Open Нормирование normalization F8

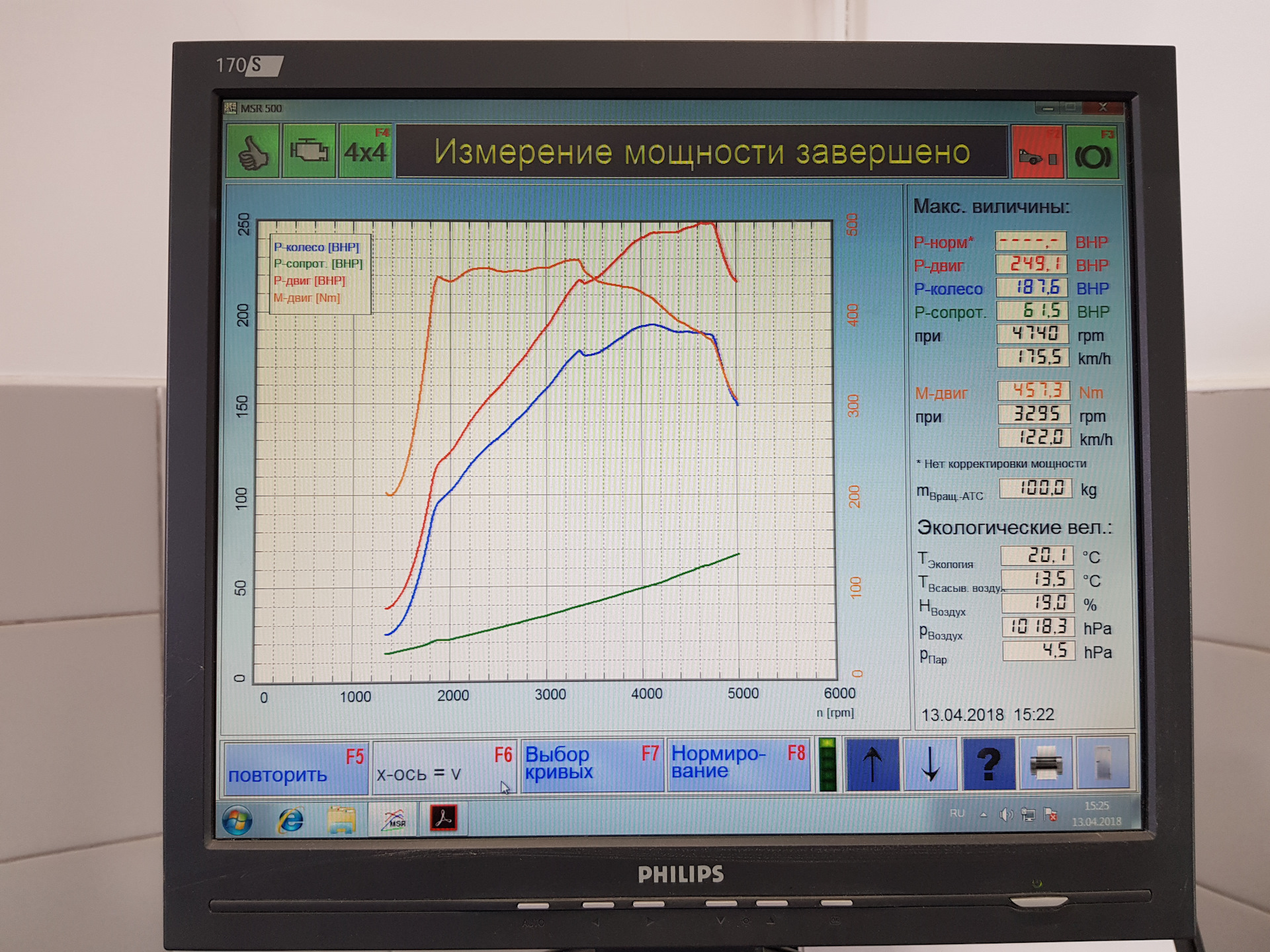(x=738, y=765)
